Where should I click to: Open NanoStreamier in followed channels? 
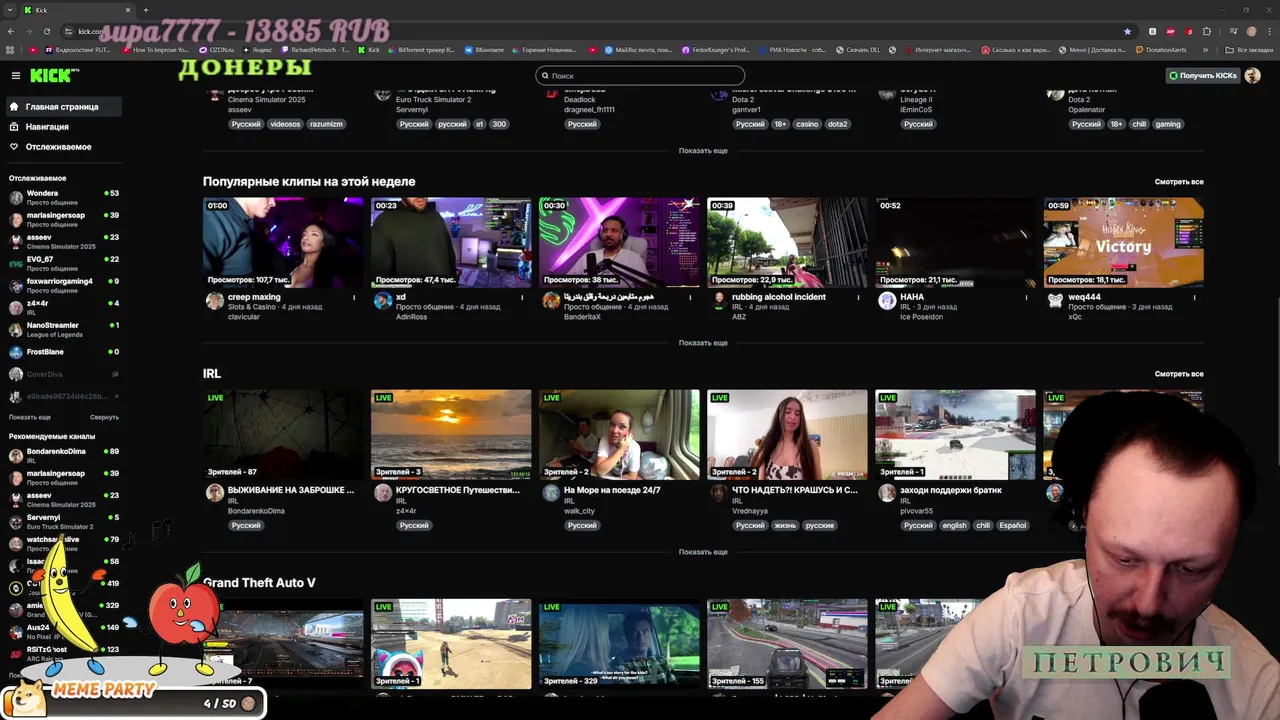point(62,329)
